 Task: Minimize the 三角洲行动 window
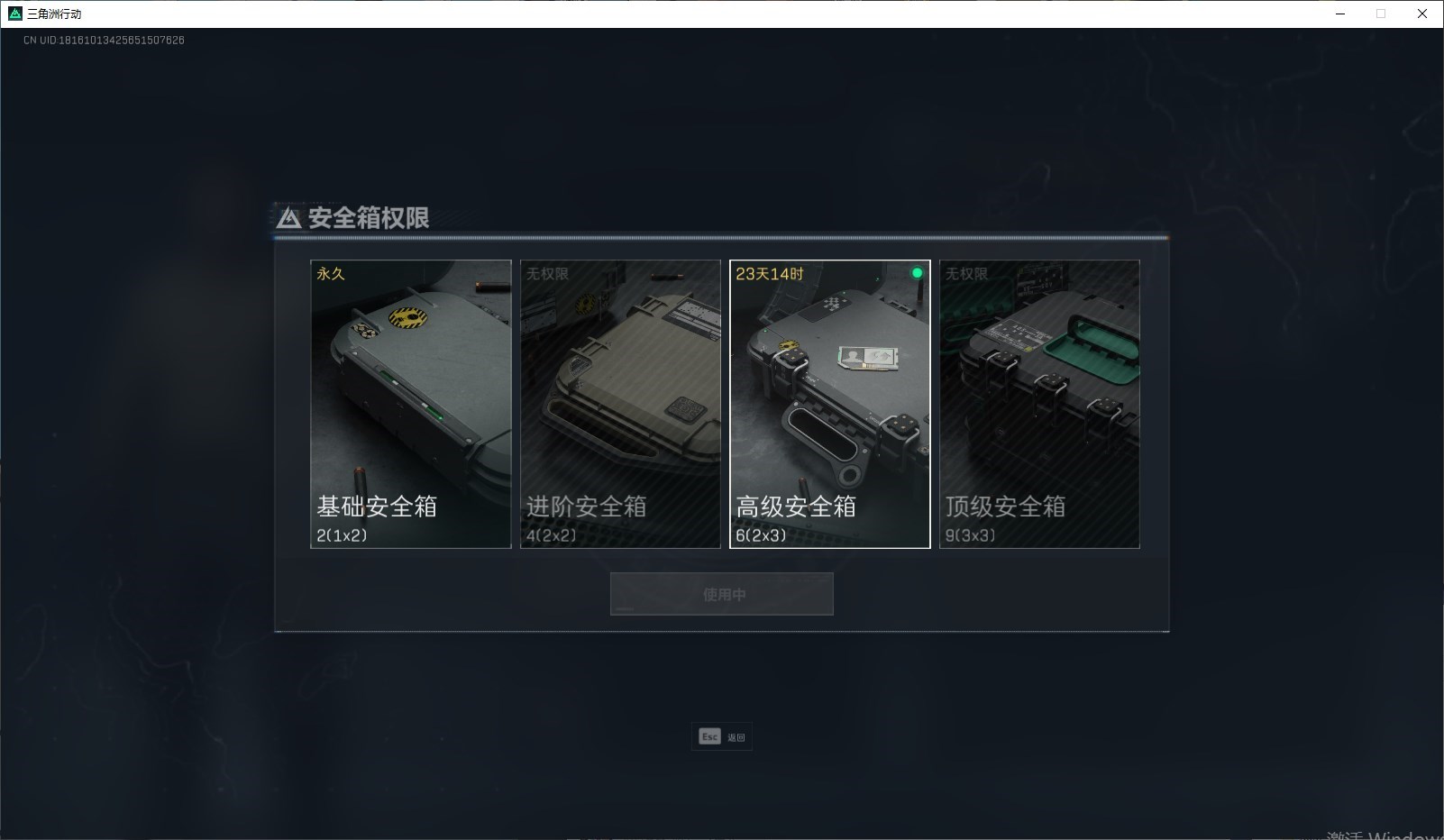(x=1340, y=14)
